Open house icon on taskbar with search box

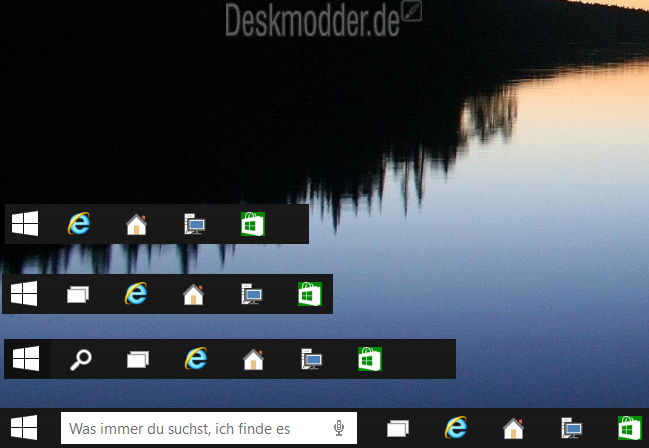(x=514, y=429)
